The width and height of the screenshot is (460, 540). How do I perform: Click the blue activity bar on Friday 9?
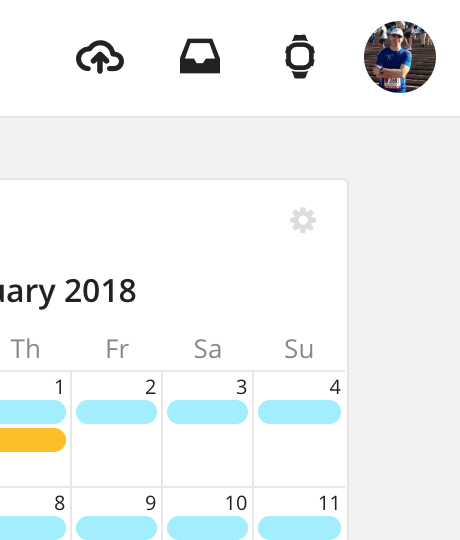(x=116, y=528)
